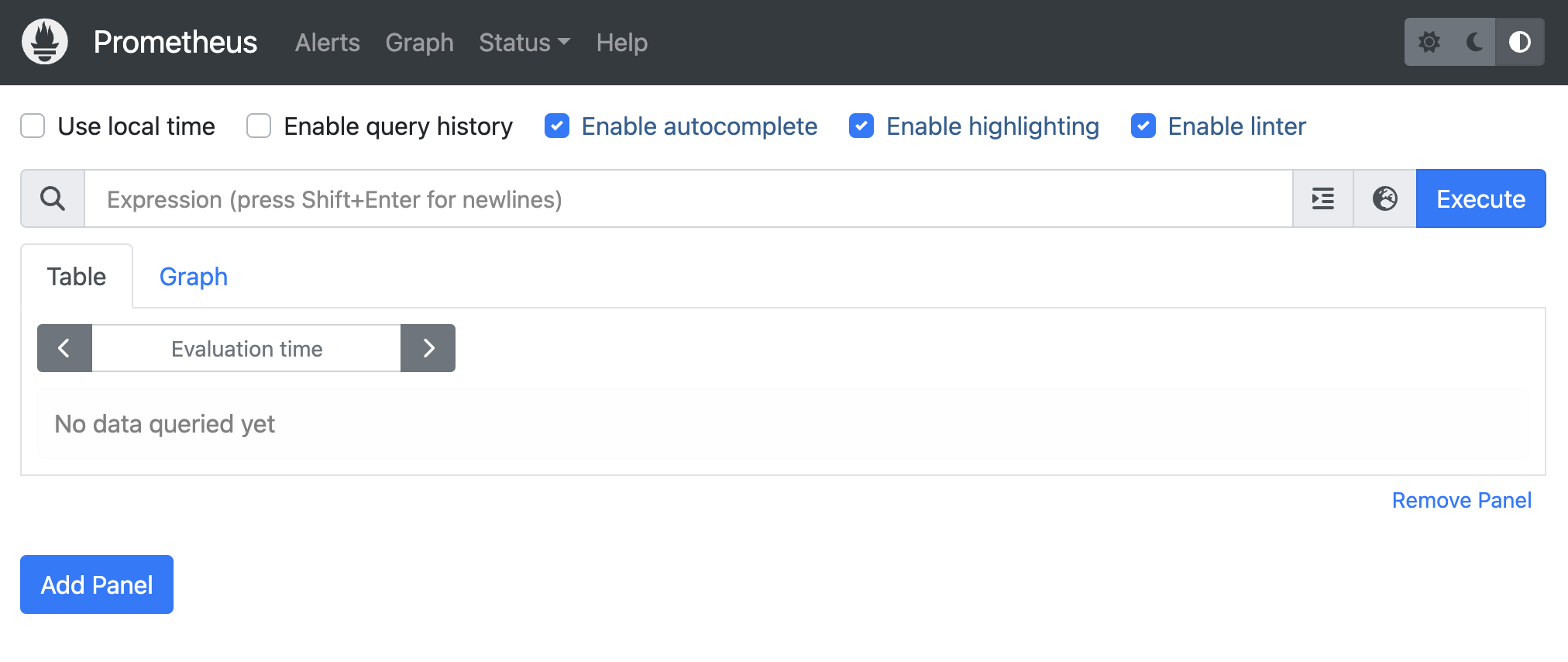Click the 'No data queried yet' message

164,424
